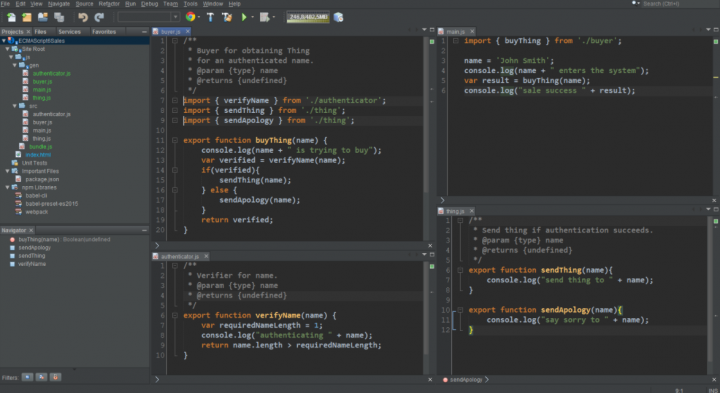Focus the Search field in top right
The image size is (720, 393).
coord(680,4)
